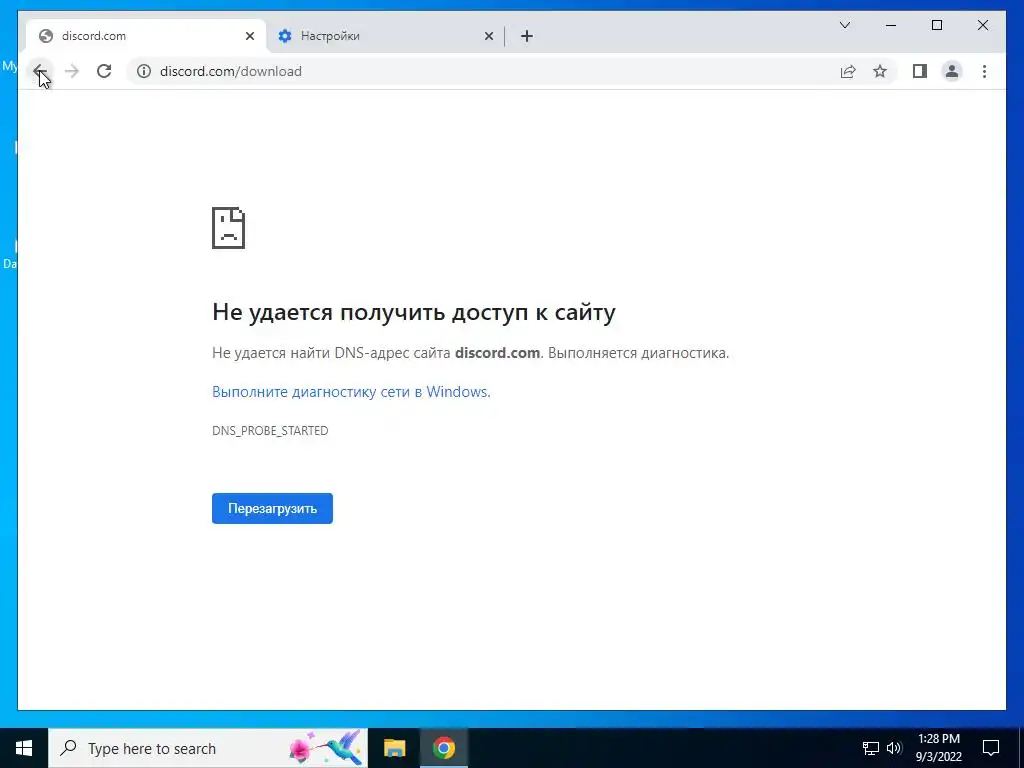Open the notification center icon
The height and width of the screenshot is (768, 1024).
click(x=991, y=748)
